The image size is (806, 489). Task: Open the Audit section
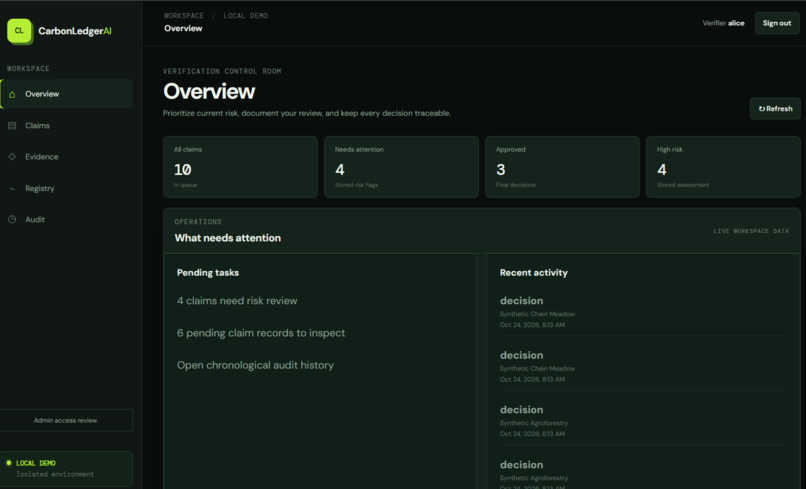click(67, 220)
